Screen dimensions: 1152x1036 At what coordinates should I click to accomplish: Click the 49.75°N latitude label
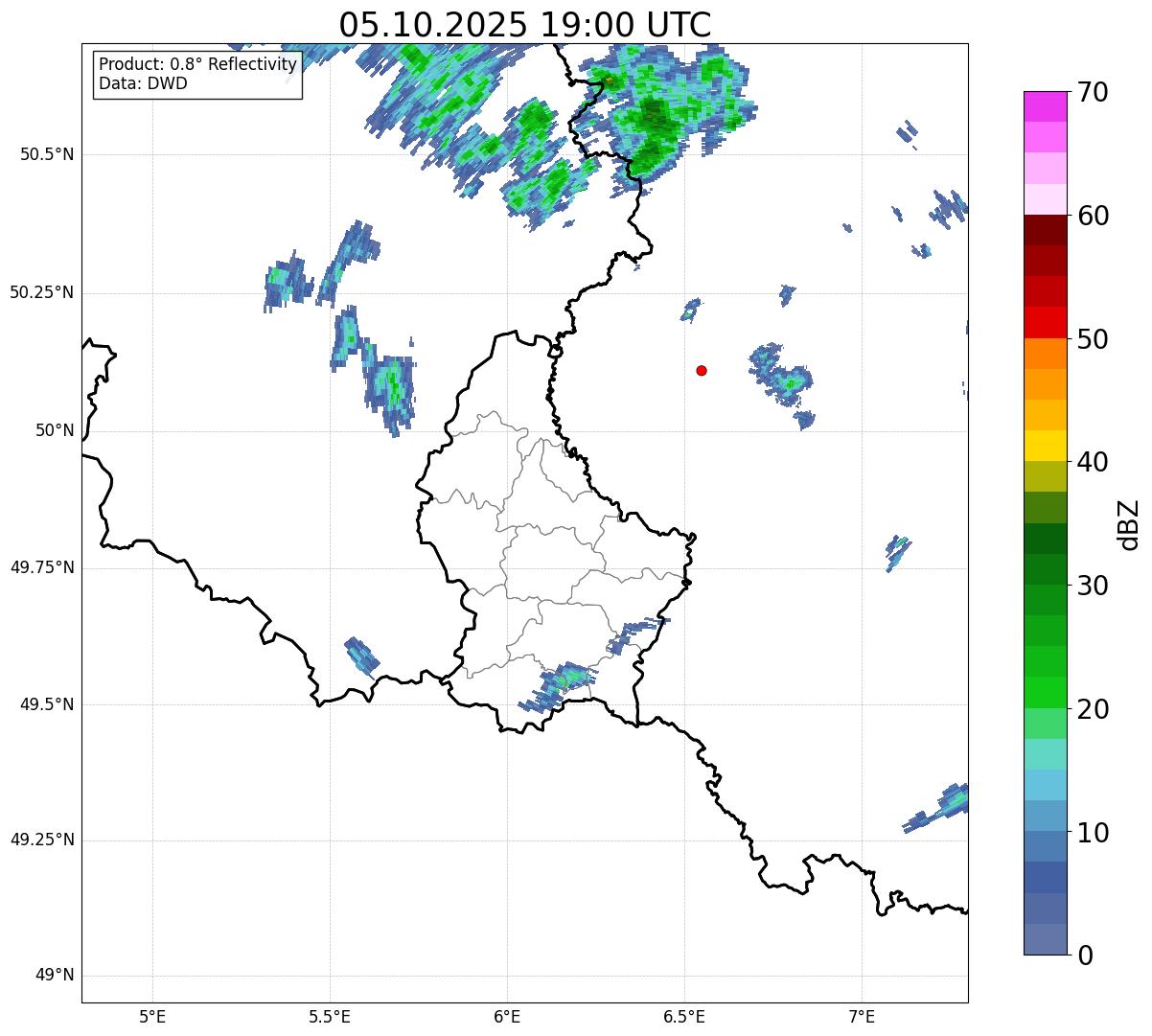[42, 567]
